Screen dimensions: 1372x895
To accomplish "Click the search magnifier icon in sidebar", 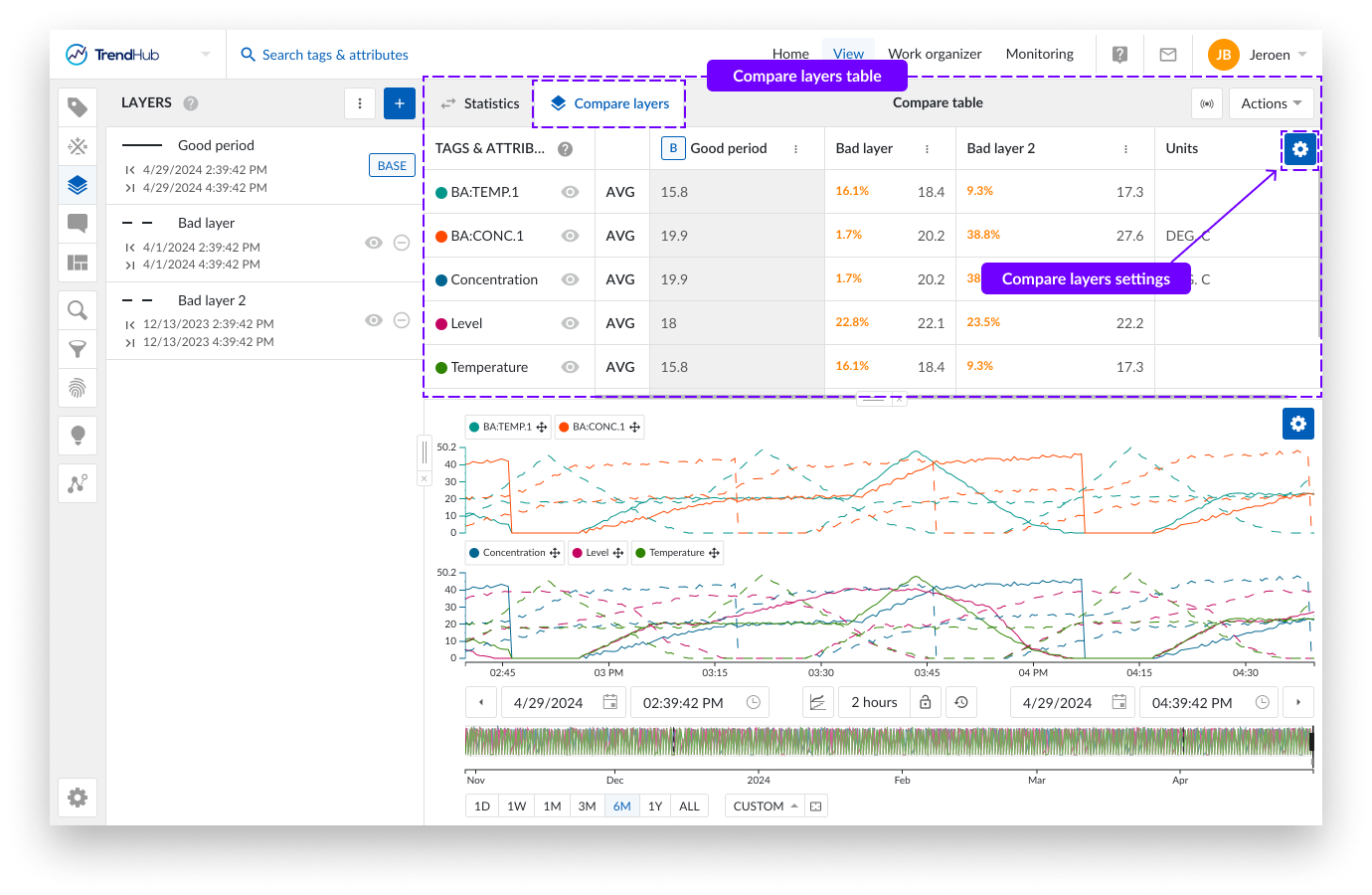I will click(x=78, y=310).
